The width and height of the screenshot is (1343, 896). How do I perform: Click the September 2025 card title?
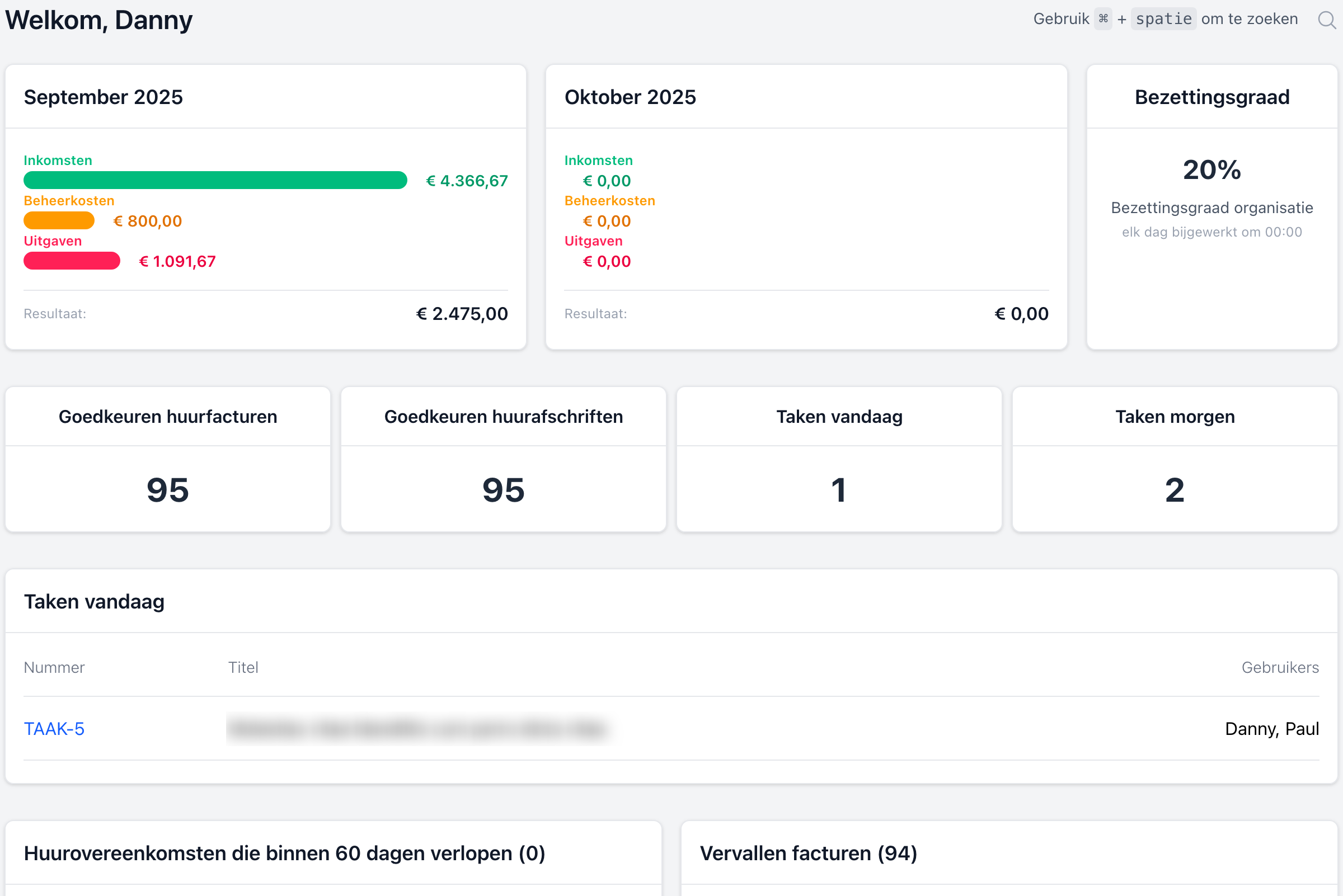click(x=104, y=97)
